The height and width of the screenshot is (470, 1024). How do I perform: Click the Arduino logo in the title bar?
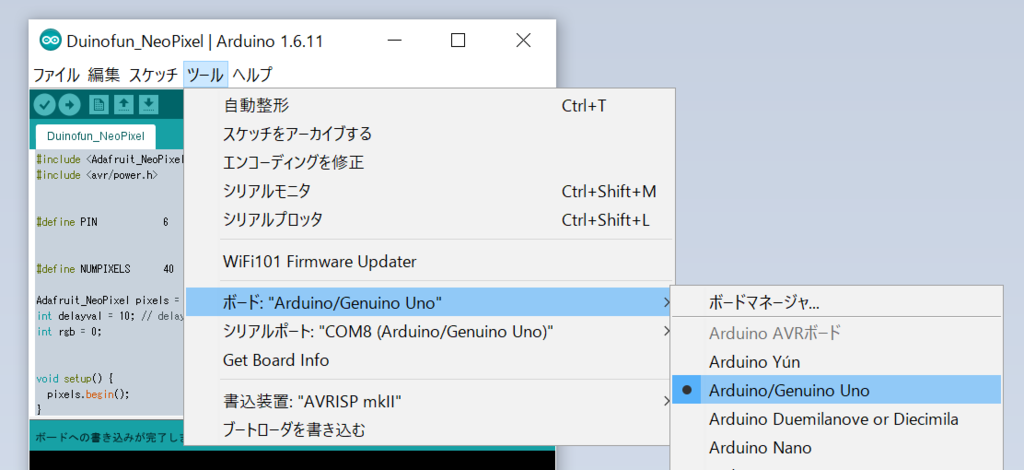coord(50,40)
